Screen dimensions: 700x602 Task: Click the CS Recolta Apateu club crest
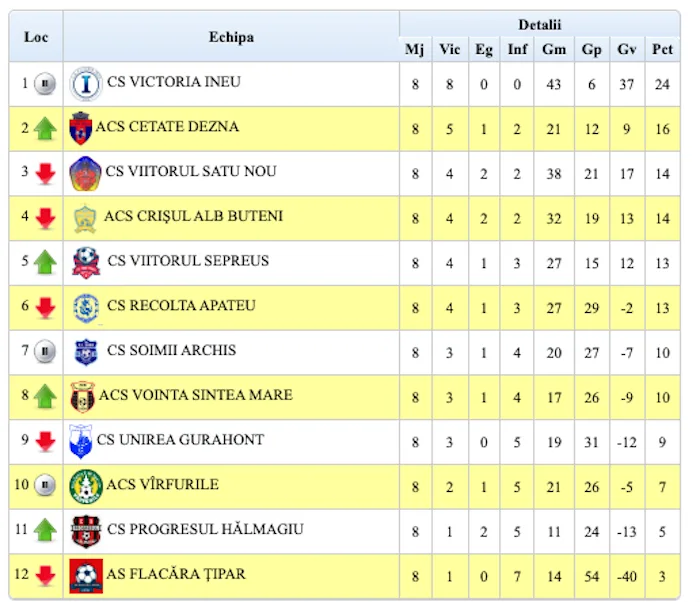click(x=86, y=307)
